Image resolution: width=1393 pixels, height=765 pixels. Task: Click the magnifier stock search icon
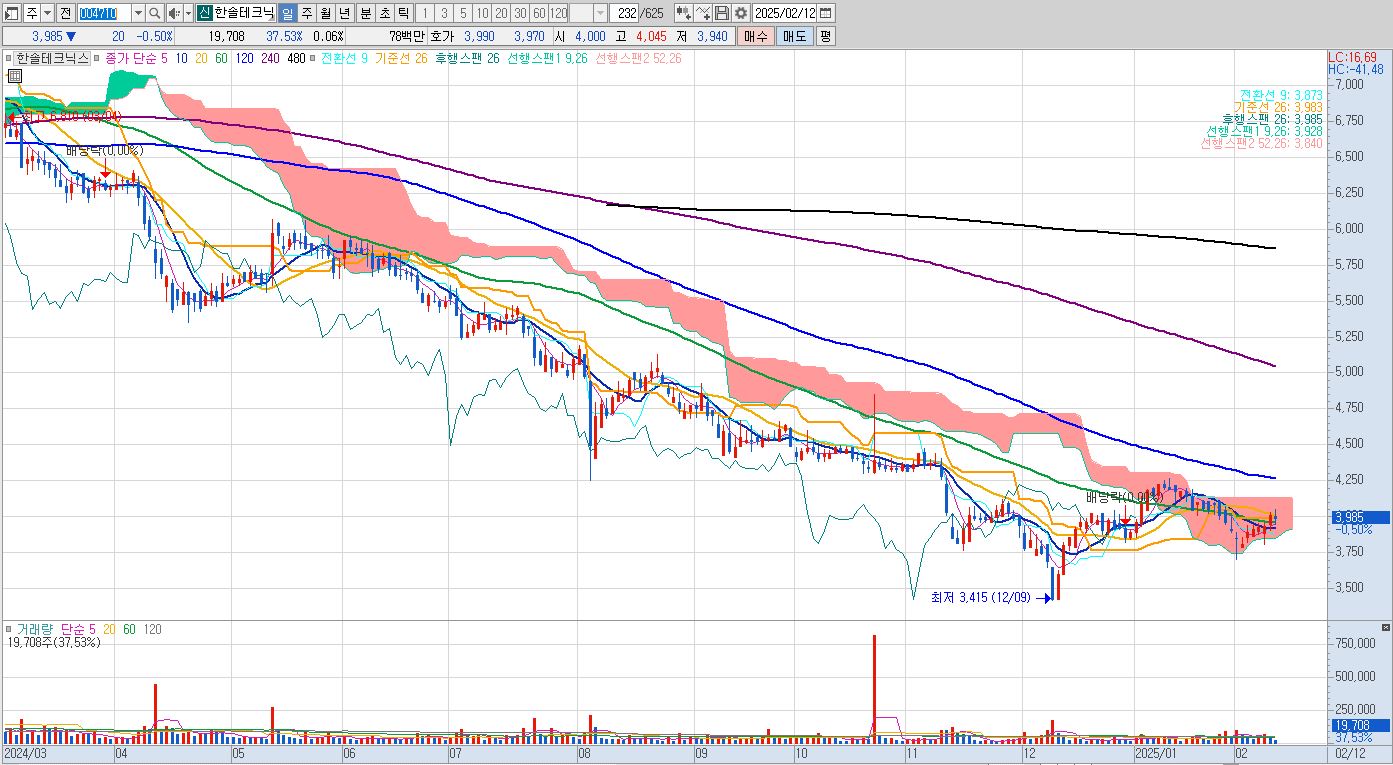155,13
